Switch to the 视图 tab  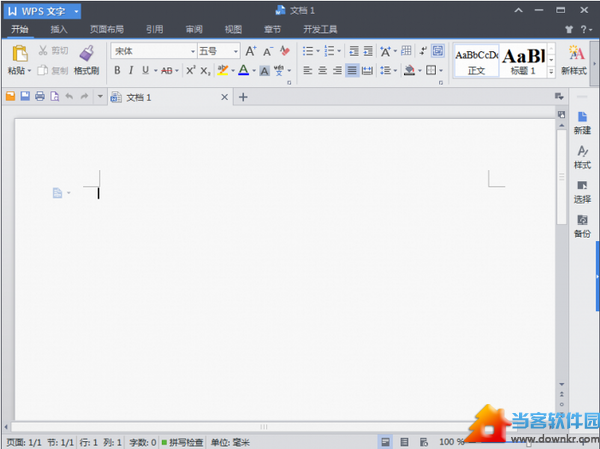(233, 29)
